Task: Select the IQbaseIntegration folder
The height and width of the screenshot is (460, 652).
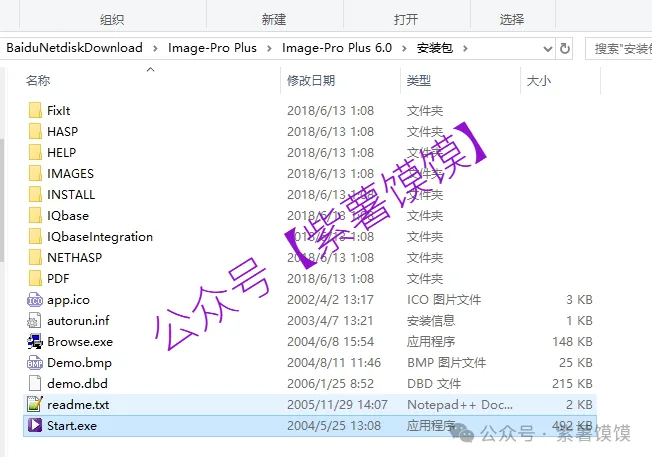Action: 100,237
